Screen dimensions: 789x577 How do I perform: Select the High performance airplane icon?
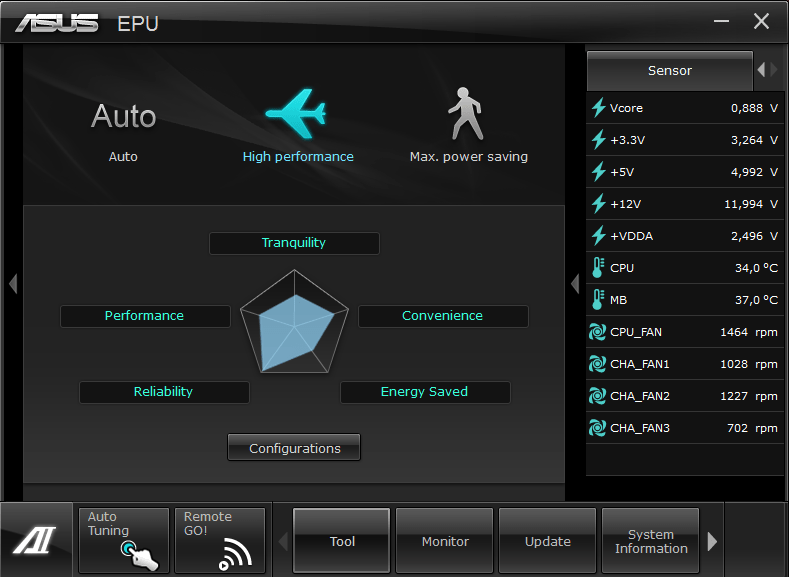pos(296,114)
